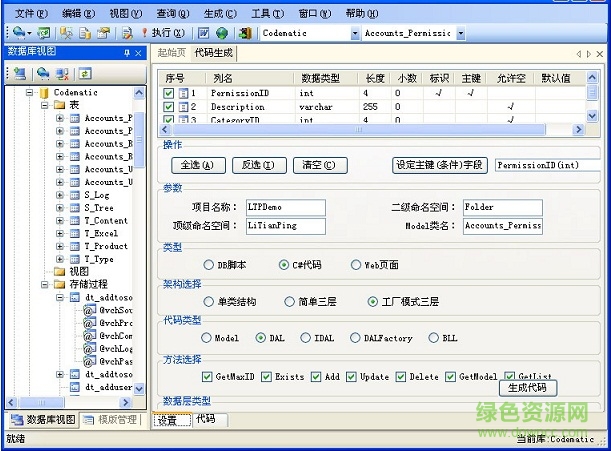The image size is (611, 451).
Task: Click the refresh icon in database panel toolbar
Action: (85, 73)
